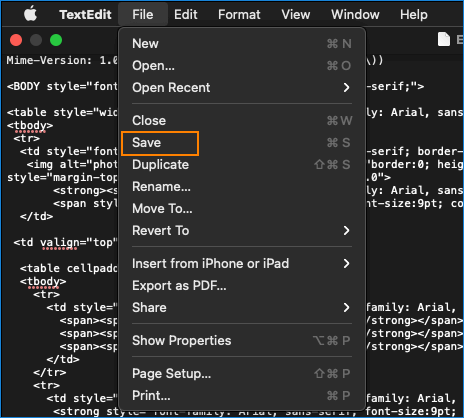Open the View menu
The image size is (464, 418).
295,15
